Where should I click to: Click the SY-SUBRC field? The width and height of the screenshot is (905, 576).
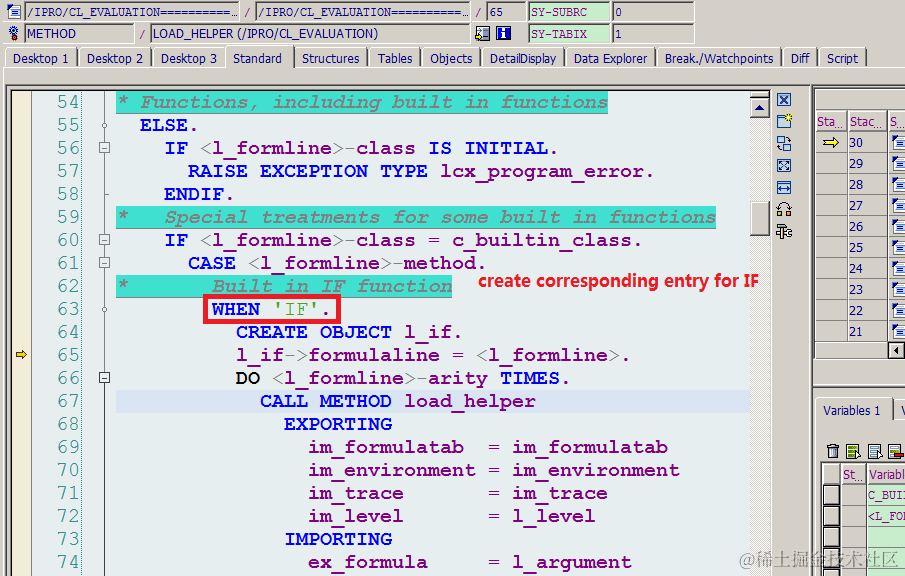click(x=569, y=12)
